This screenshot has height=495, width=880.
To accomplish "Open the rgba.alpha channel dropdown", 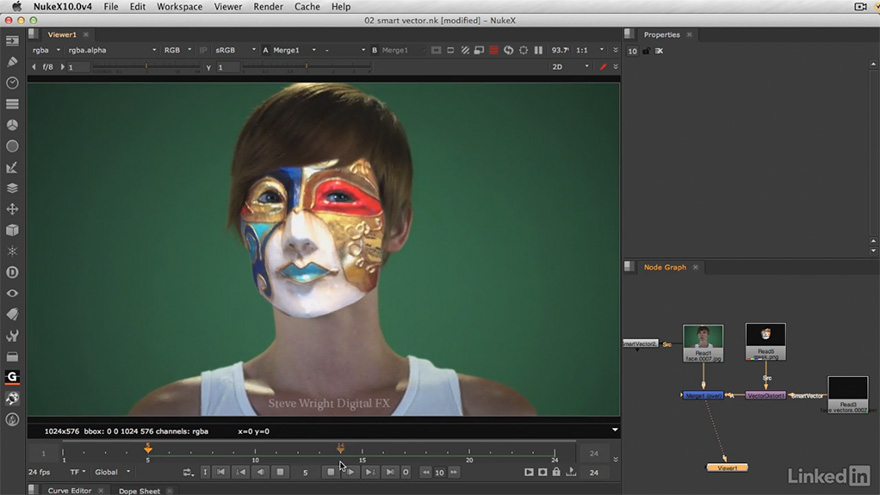I will point(112,50).
